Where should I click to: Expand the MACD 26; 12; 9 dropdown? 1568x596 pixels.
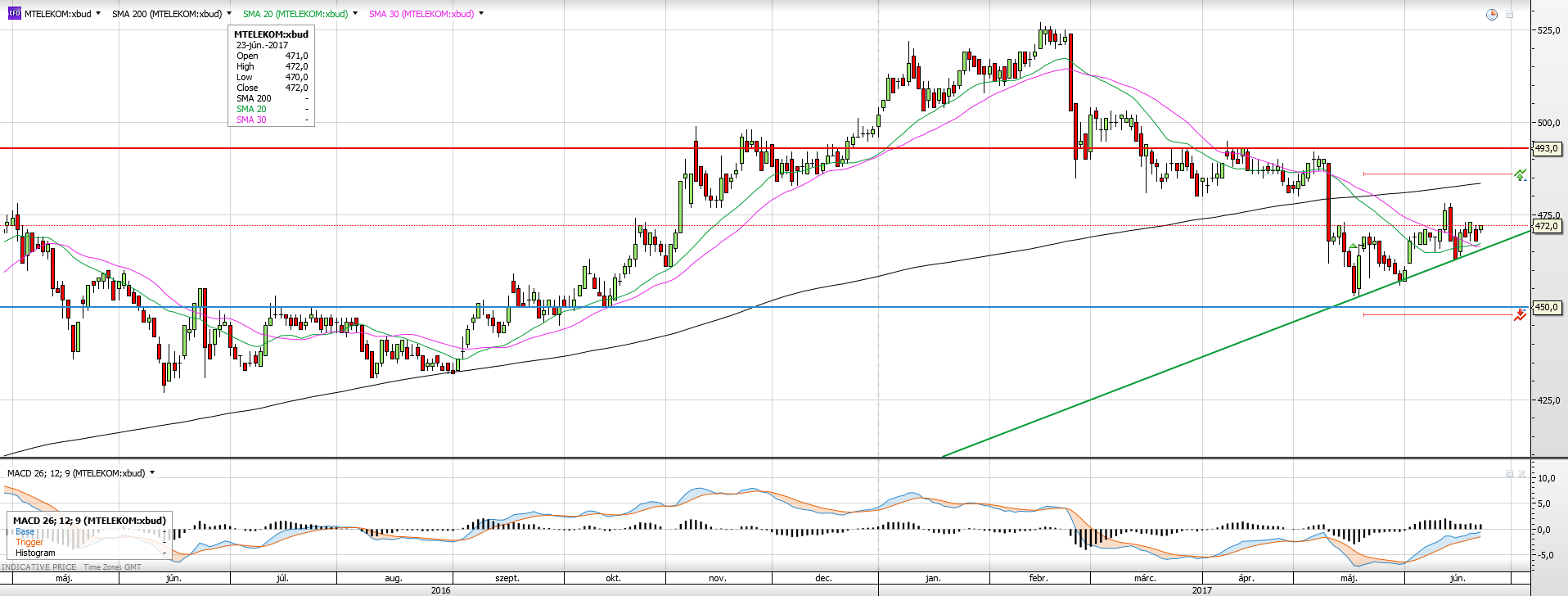coord(152,473)
